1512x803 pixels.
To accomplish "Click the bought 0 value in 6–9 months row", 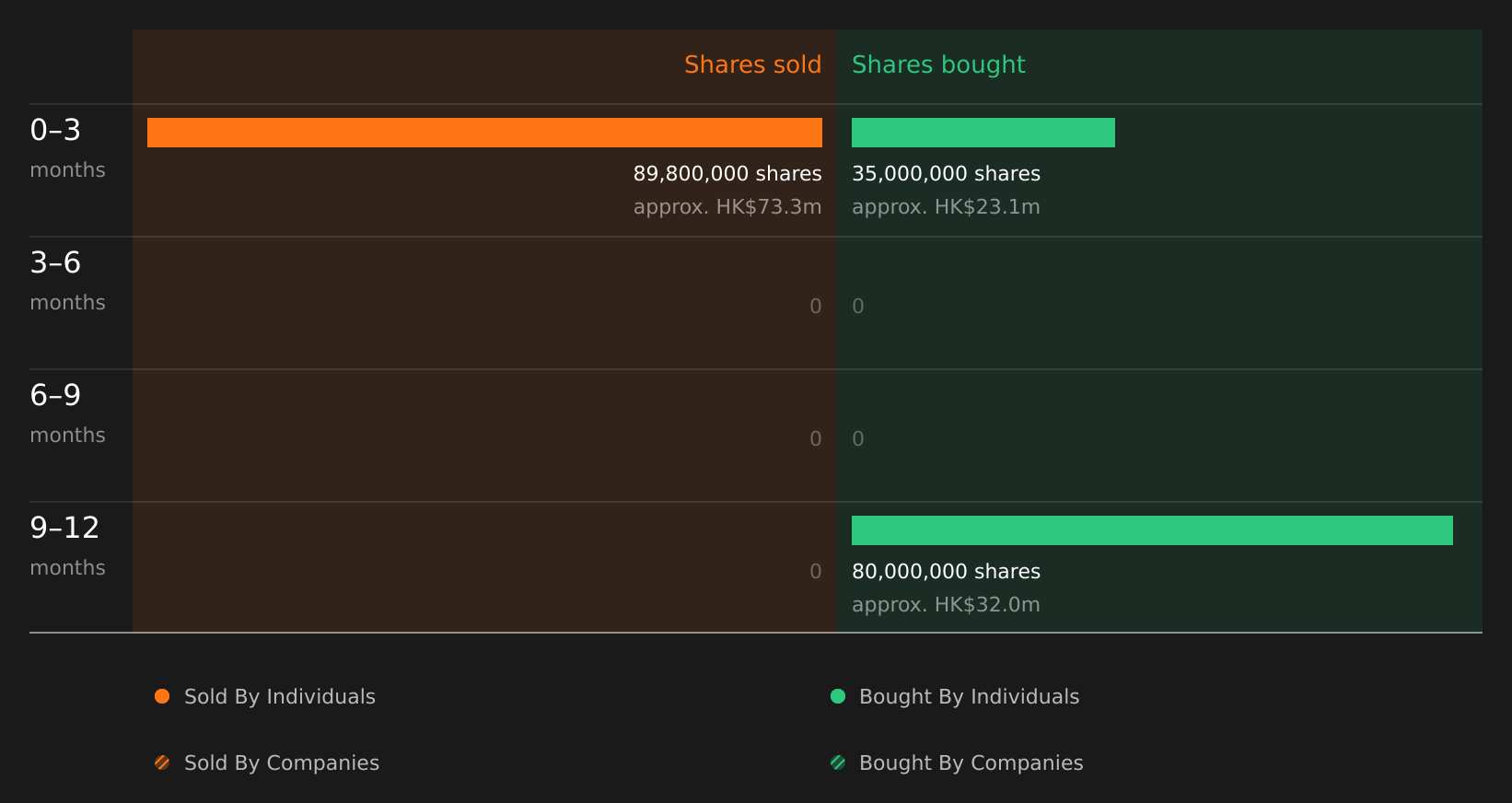I will pyautogui.click(x=858, y=439).
